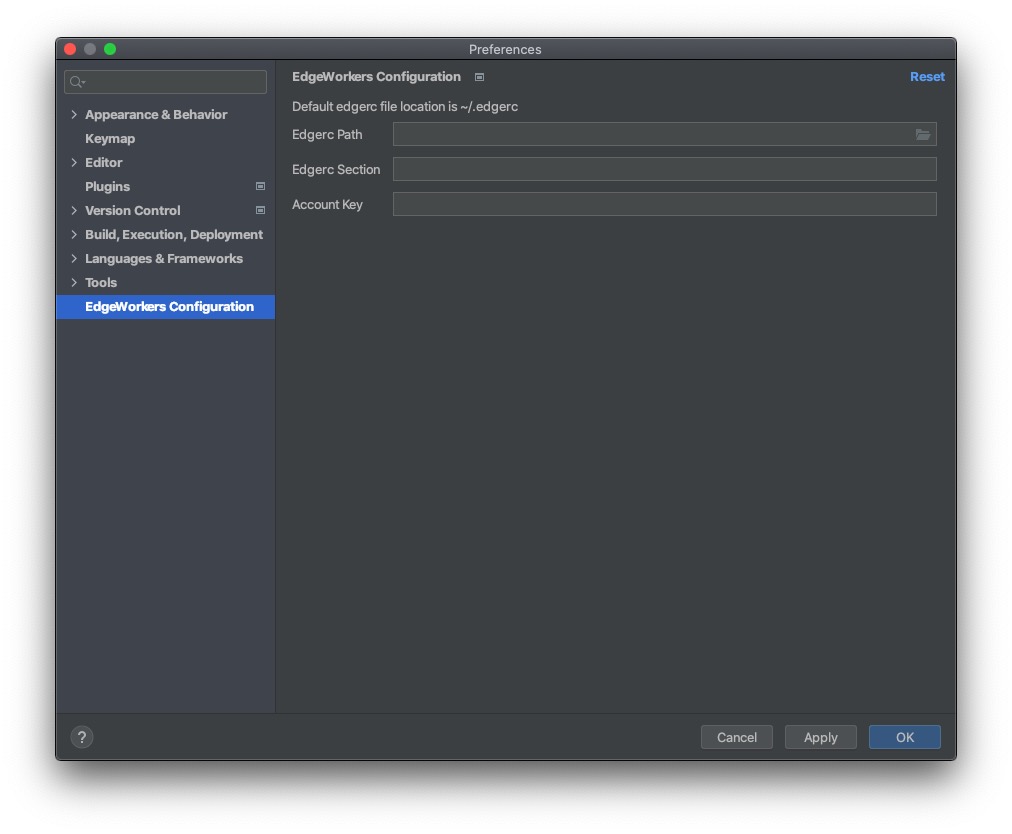The width and height of the screenshot is (1012, 834).
Task: Click the Cancel button
Action: coord(736,737)
